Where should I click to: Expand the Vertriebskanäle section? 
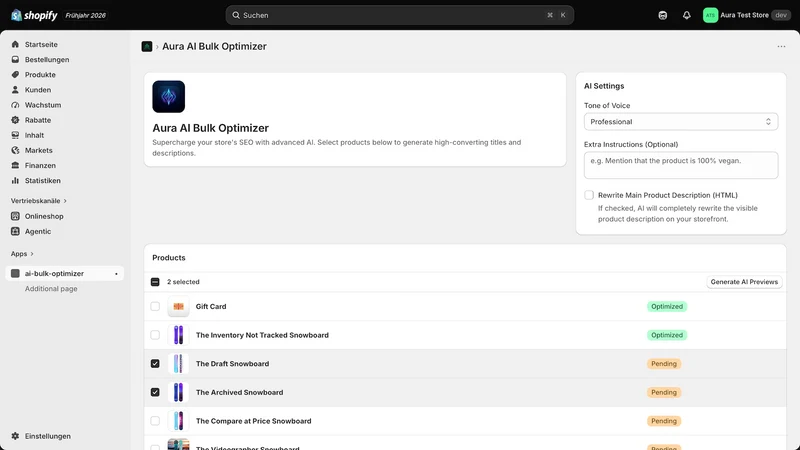pos(39,201)
